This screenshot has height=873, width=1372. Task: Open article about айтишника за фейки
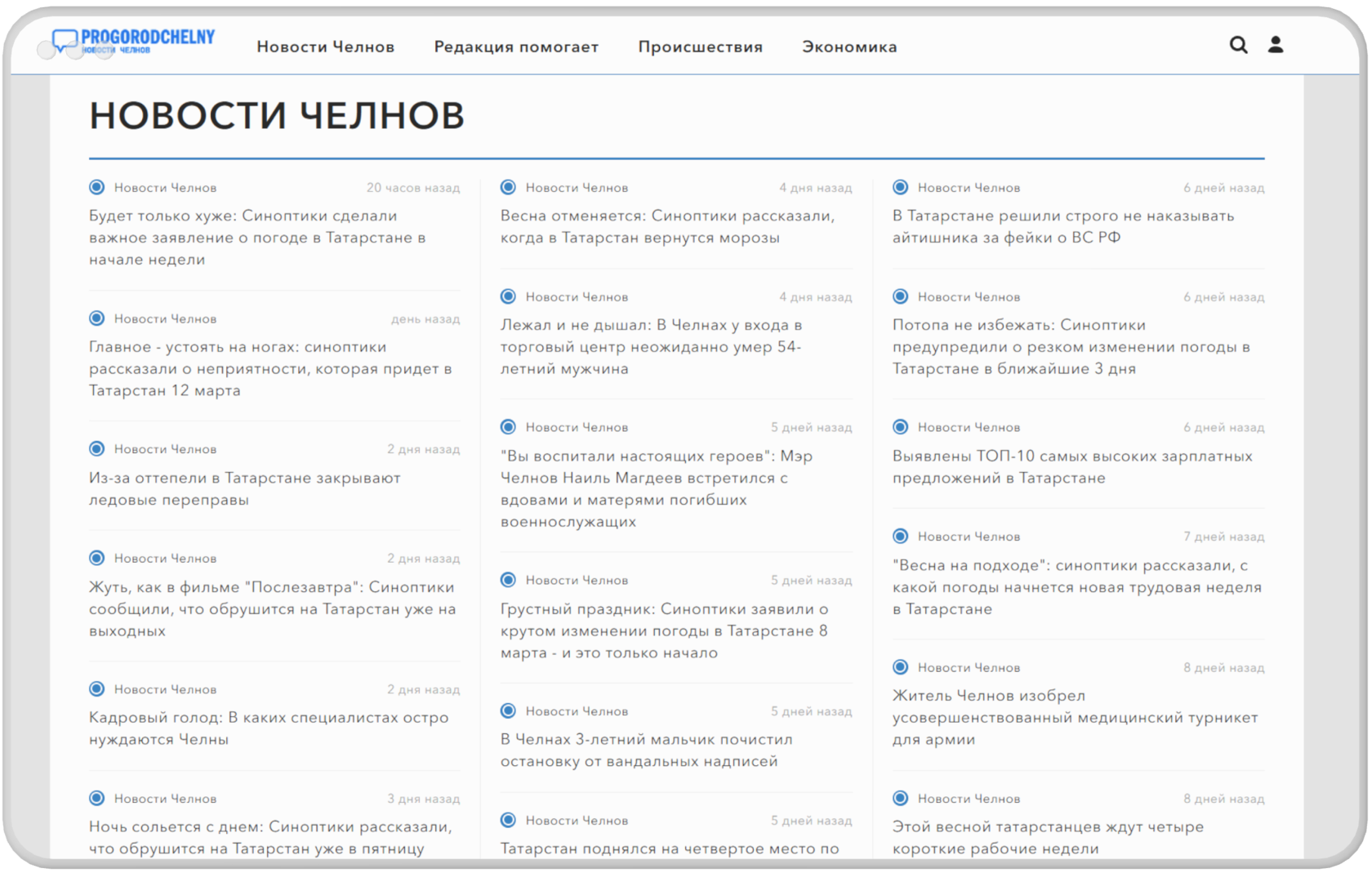click(x=1063, y=227)
